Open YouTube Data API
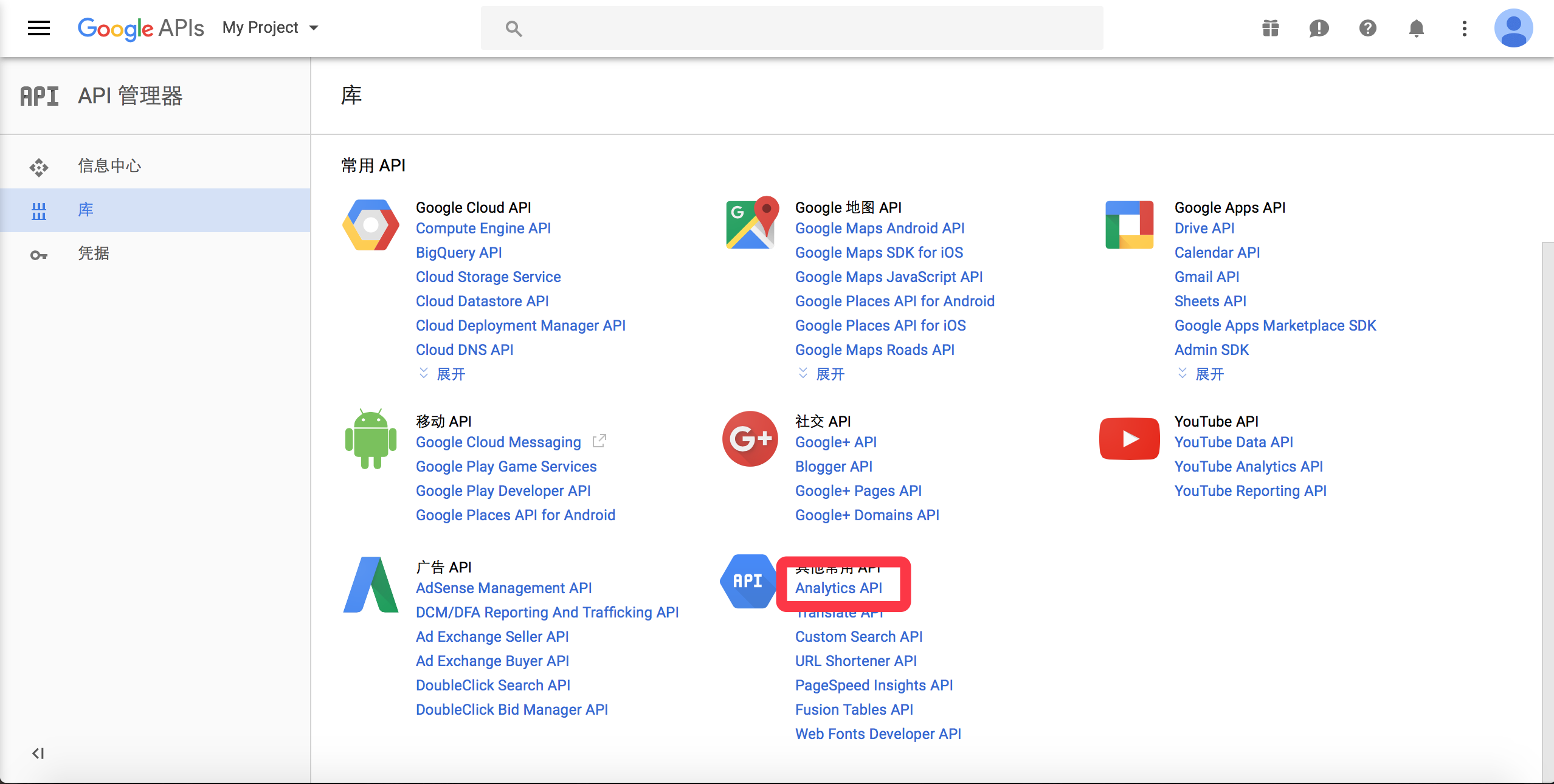This screenshot has height=784, width=1554. [1234, 442]
